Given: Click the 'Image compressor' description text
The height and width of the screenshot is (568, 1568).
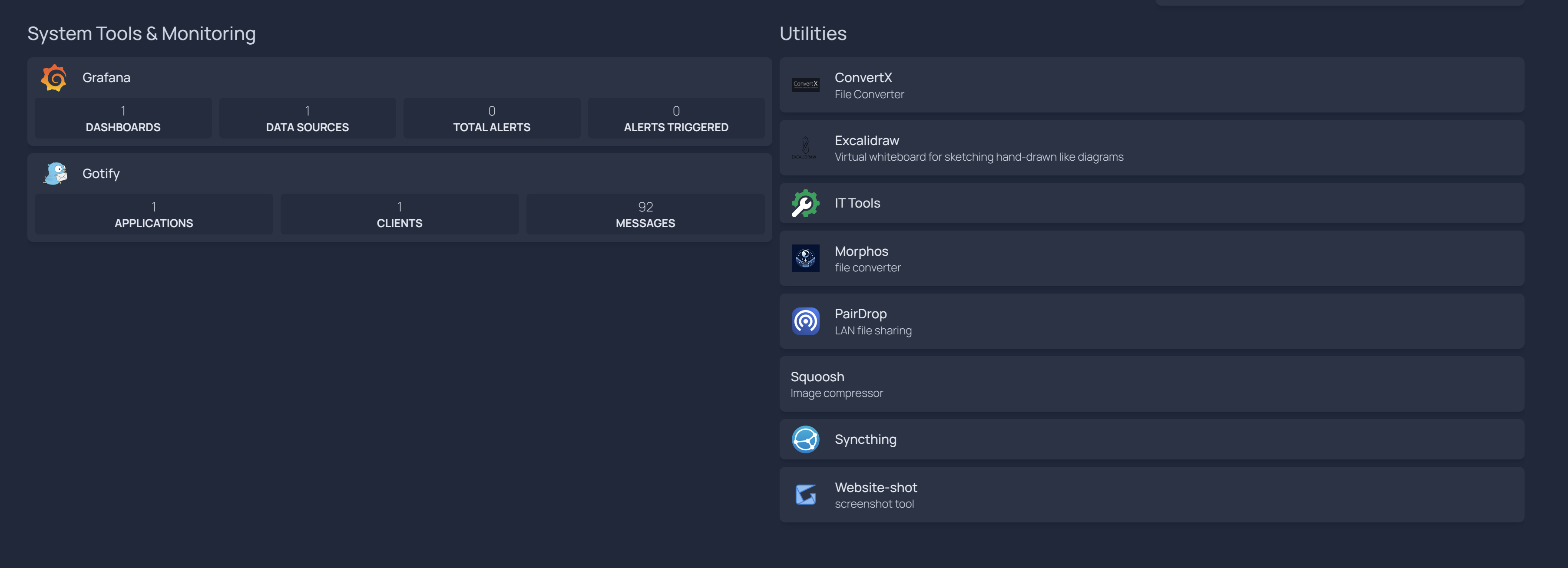Looking at the screenshot, I should (837, 393).
